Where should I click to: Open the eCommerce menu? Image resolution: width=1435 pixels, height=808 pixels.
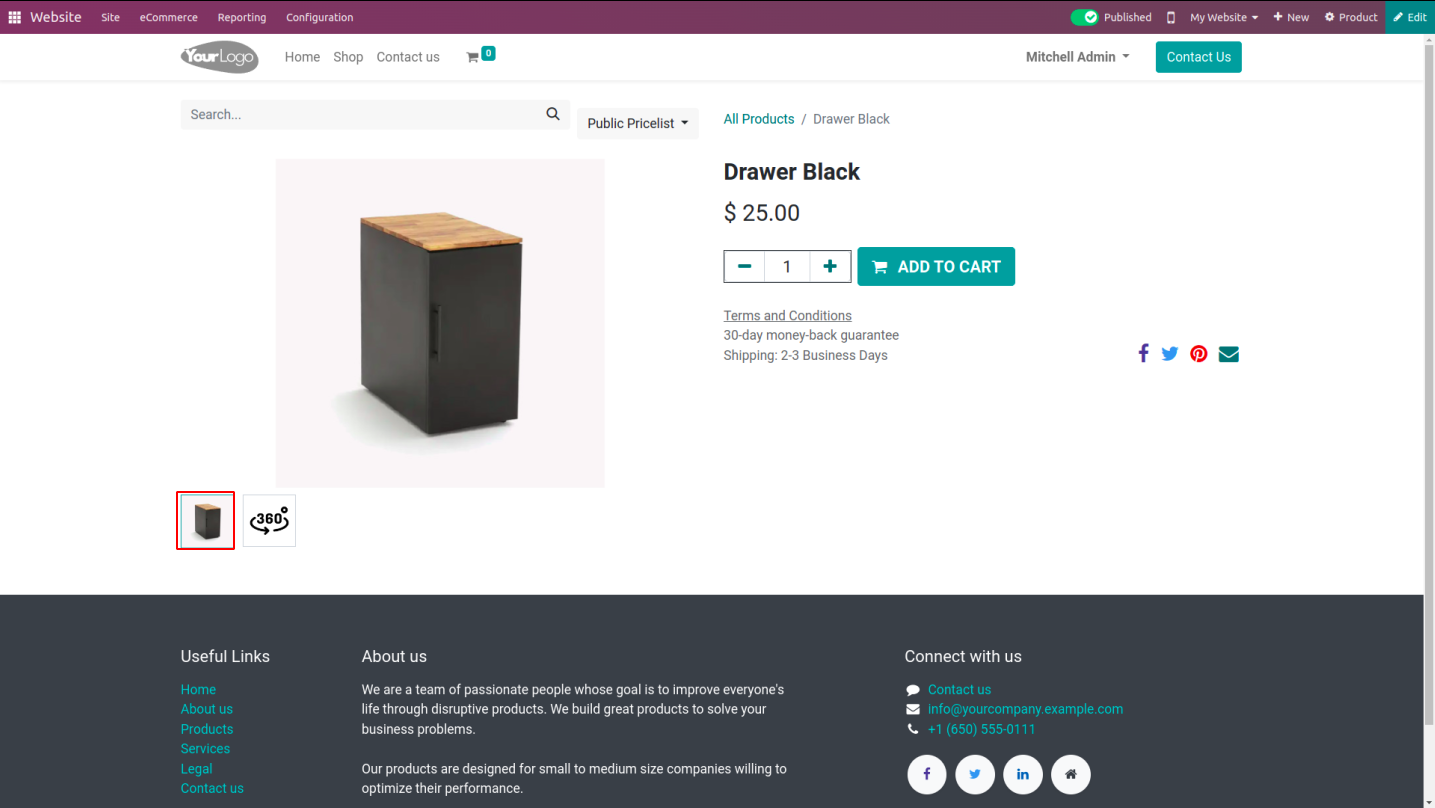click(168, 17)
